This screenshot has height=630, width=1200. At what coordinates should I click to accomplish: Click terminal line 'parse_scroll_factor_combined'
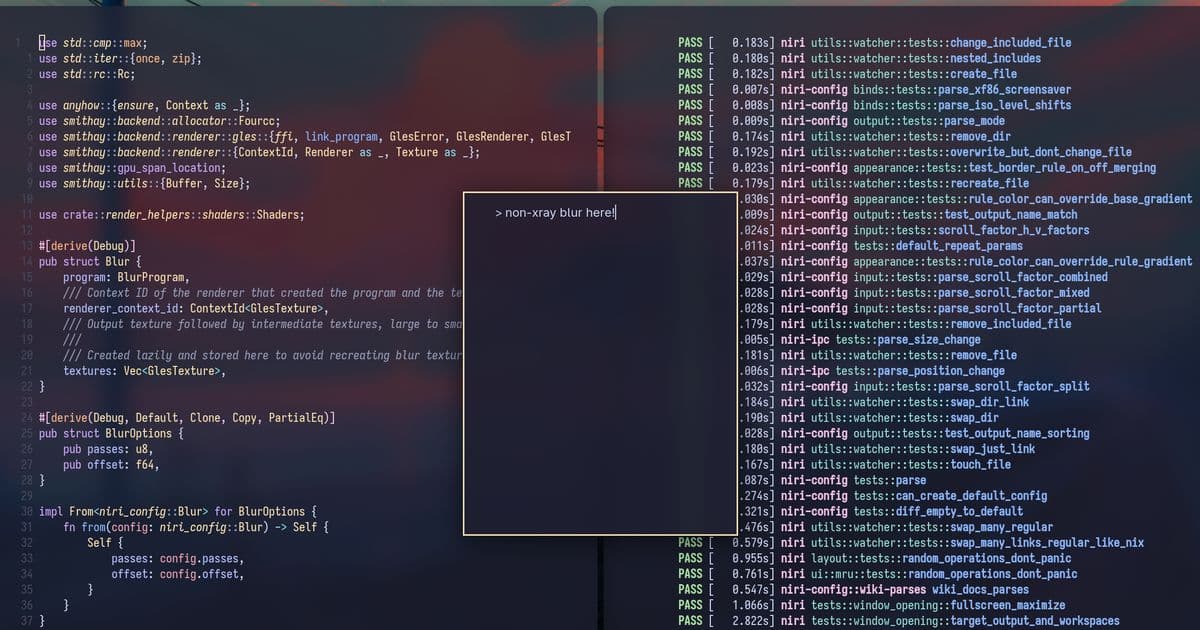1022,277
